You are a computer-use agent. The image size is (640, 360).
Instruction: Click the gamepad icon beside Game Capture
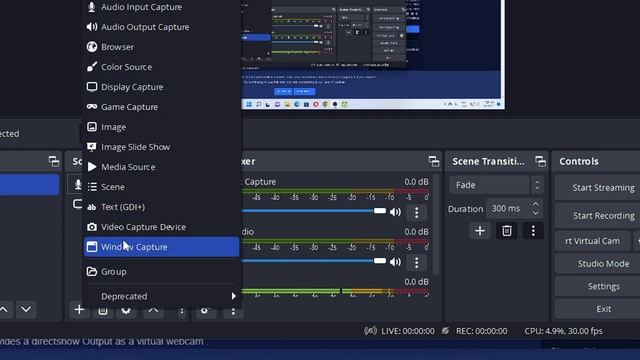coord(92,107)
